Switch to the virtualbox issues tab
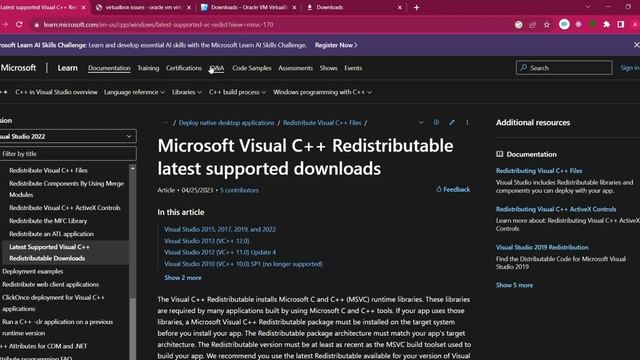 pos(143,7)
